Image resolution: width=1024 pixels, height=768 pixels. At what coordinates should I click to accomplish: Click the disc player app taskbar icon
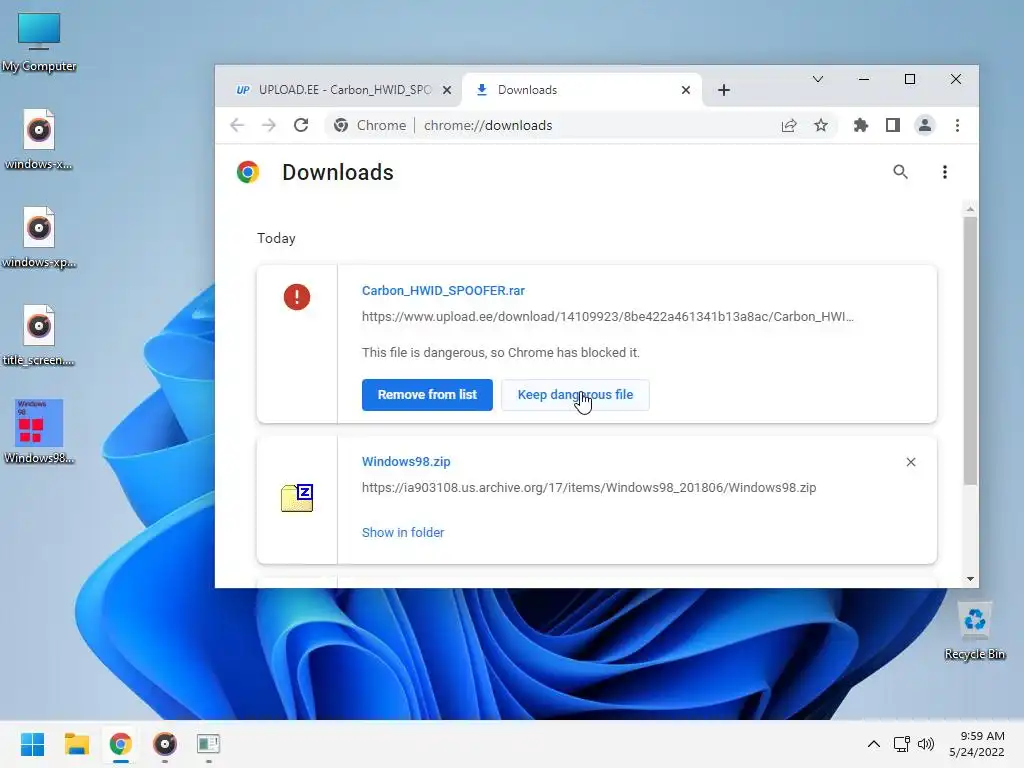point(165,744)
